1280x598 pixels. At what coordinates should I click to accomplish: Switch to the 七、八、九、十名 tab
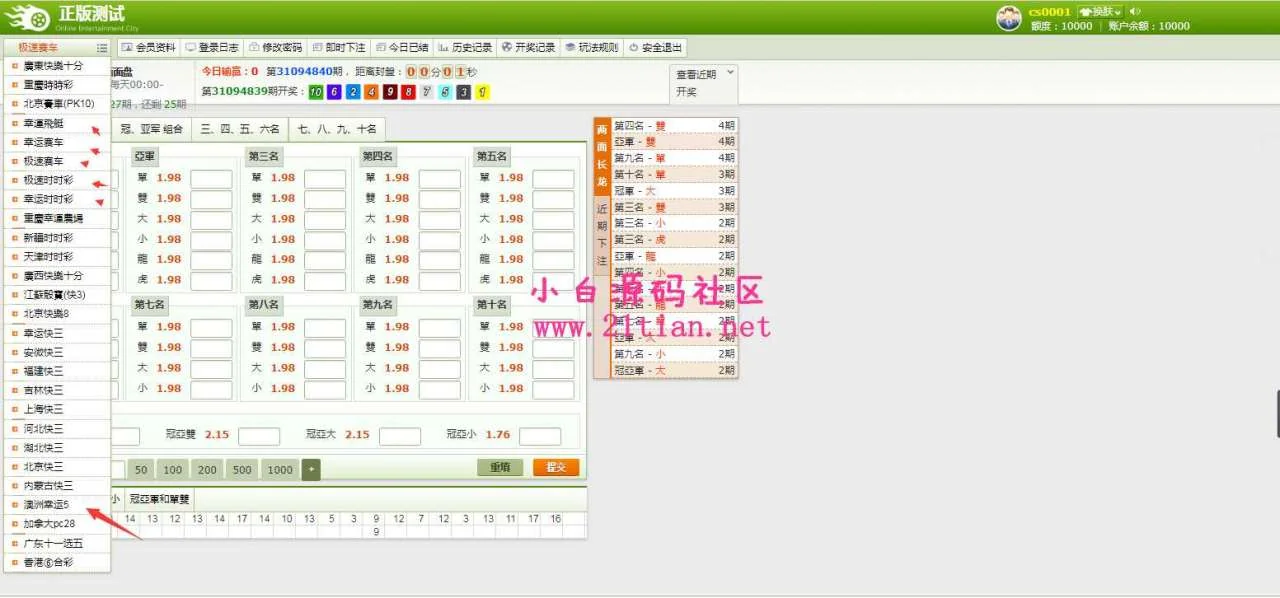337,129
